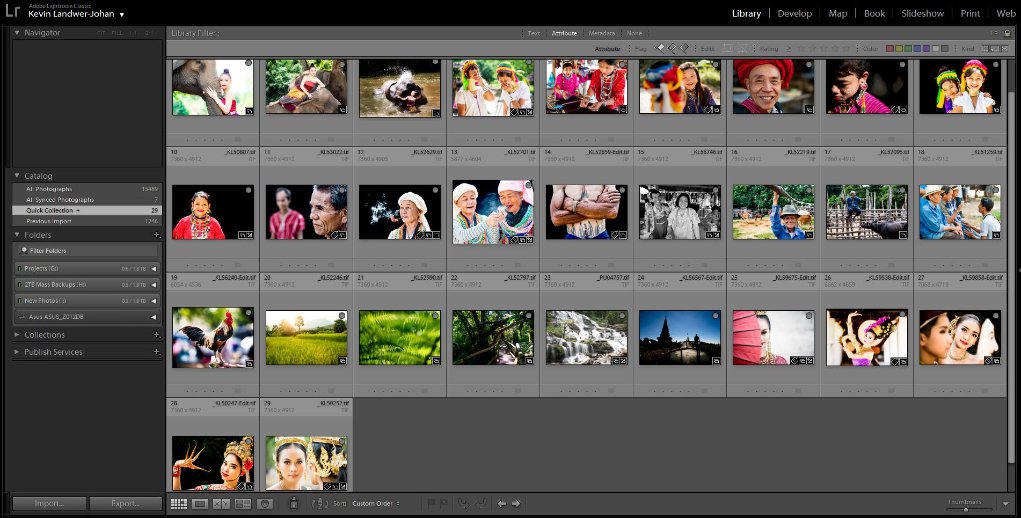The width and height of the screenshot is (1021, 518).
Task: Switch to the Develop module
Action: tap(794, 13)
